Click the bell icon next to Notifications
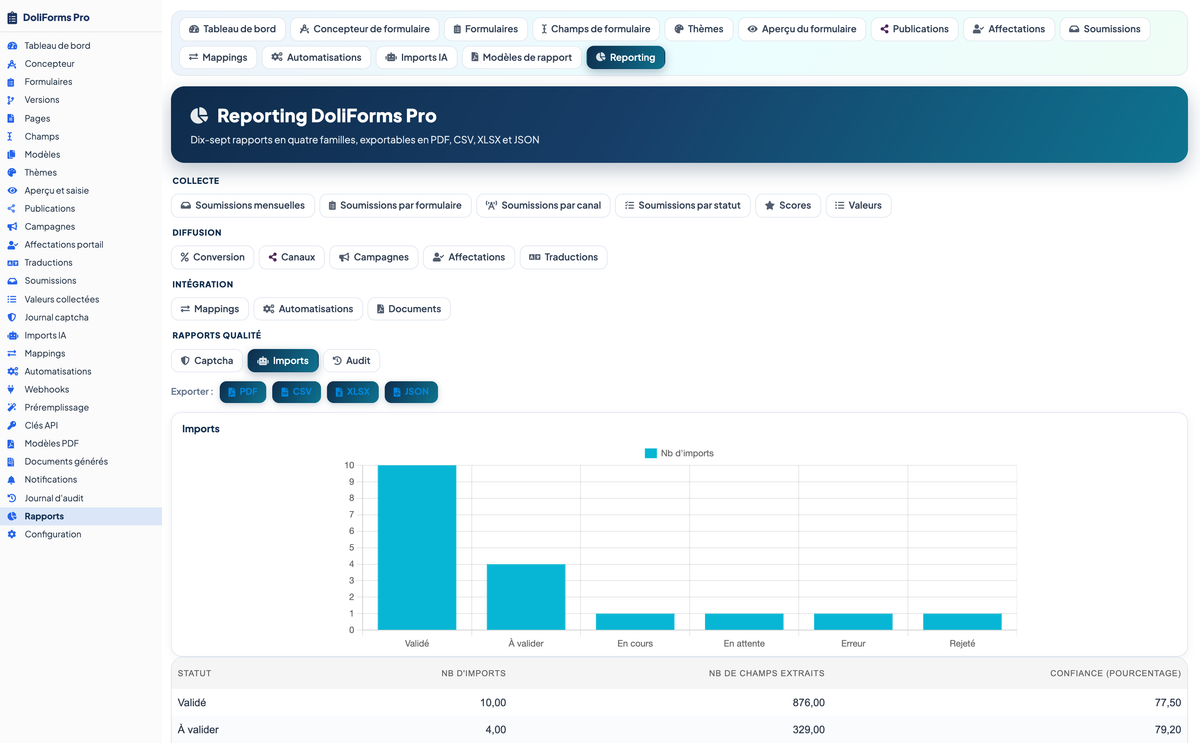The height and width of the screenshot is (743, 1200). (12, 480)
